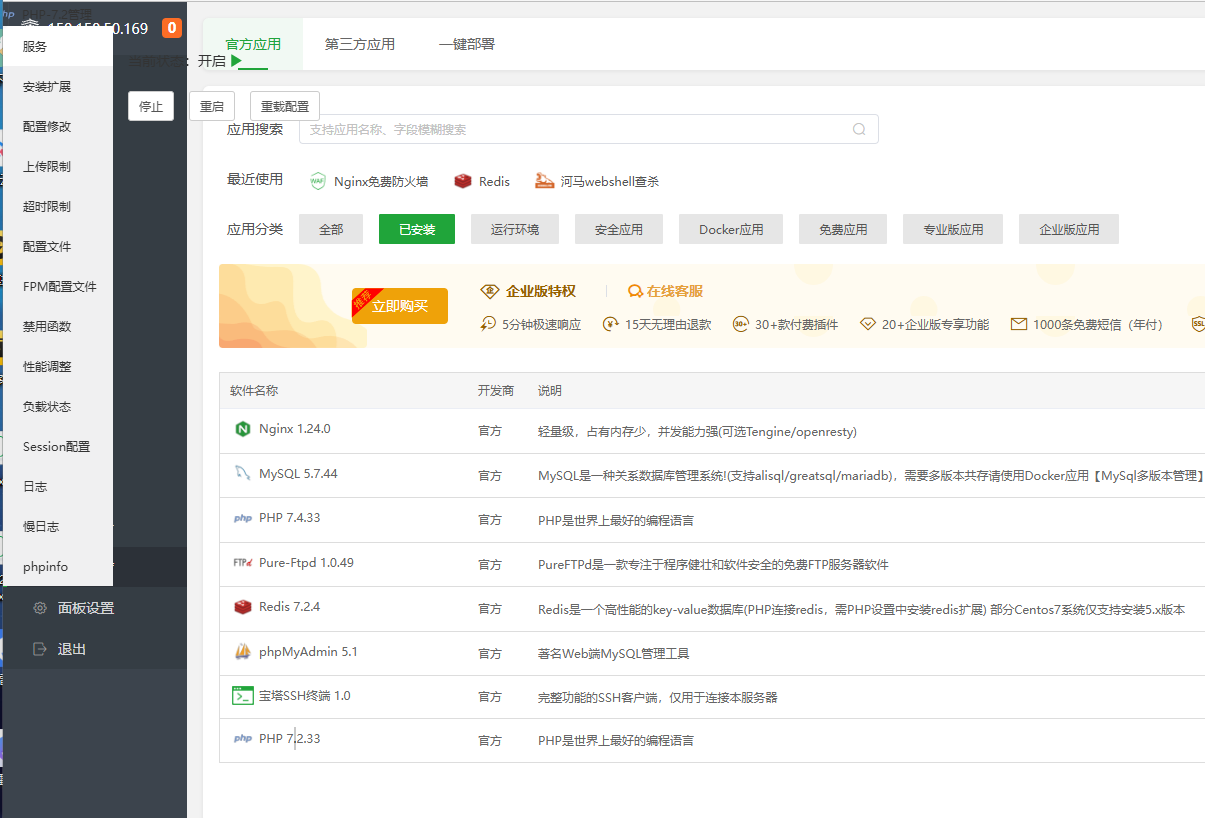Click the 应用搜索 input field
The height and width of the screenshot is (818, 1205).
[x=589, y=129]
